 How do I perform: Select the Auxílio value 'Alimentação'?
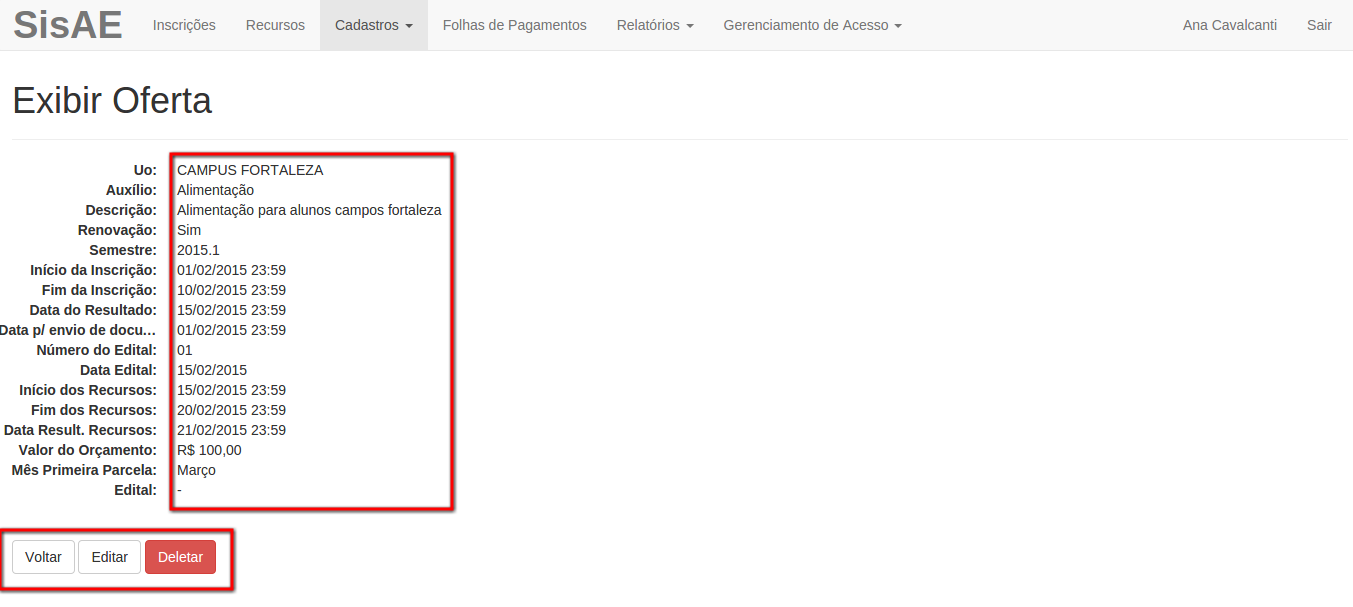pyautogui.click(x=215, y=190)
